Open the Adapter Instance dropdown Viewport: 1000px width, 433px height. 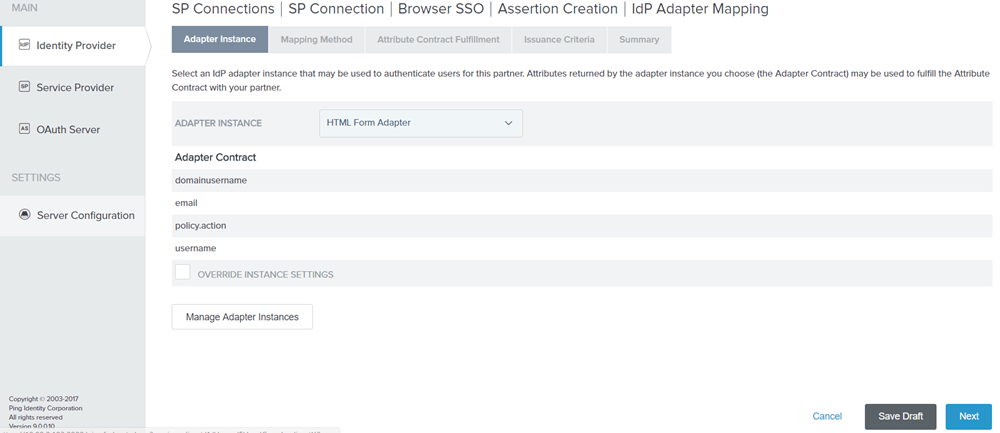click(420, 123)
